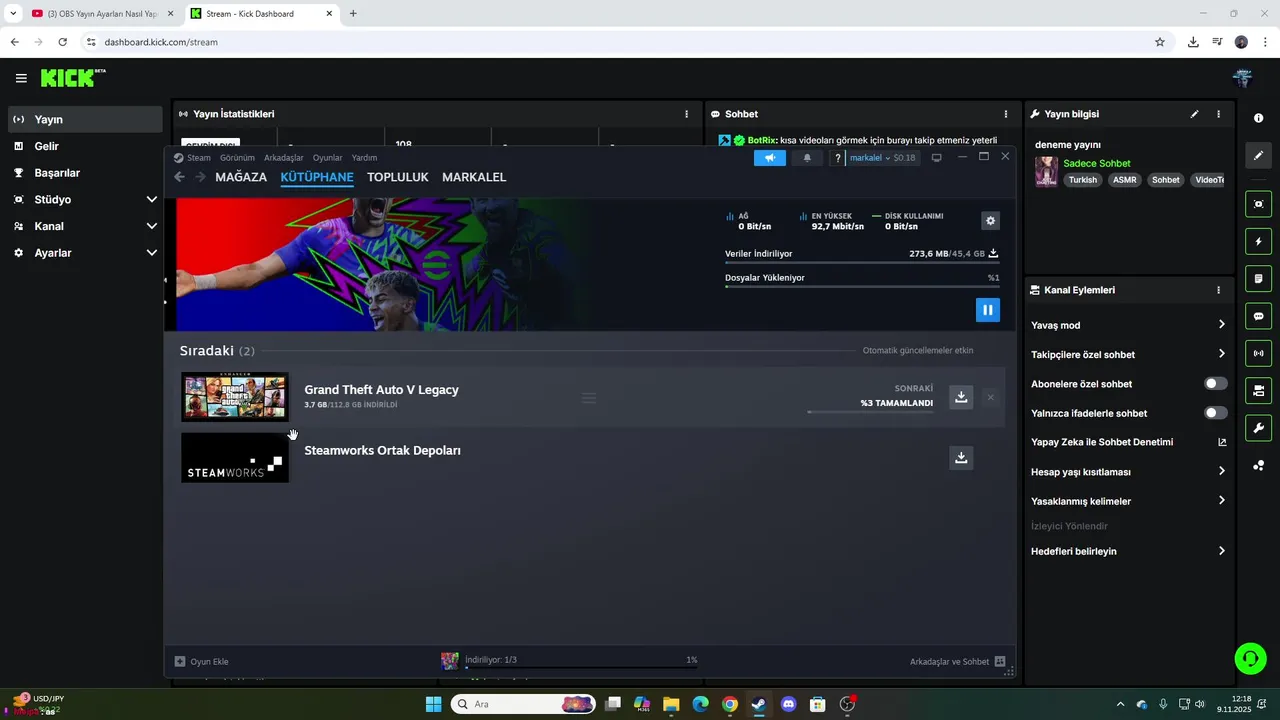Screen dimensions: 1280x720
Task: Click the broadcast signal rail icon
Action: coord(1258,353)
